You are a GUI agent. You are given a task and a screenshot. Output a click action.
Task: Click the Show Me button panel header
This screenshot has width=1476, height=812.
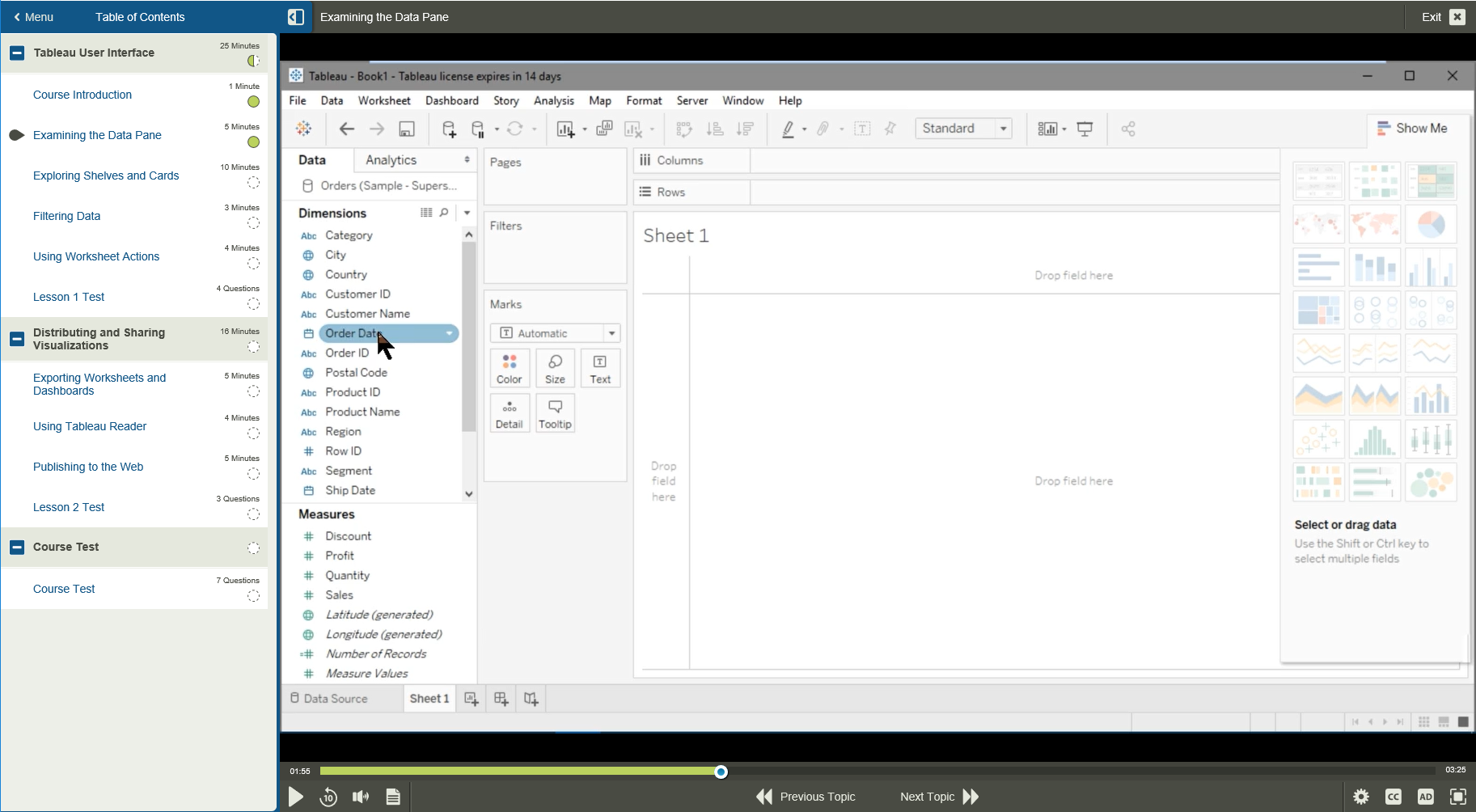coord(1415,128)
